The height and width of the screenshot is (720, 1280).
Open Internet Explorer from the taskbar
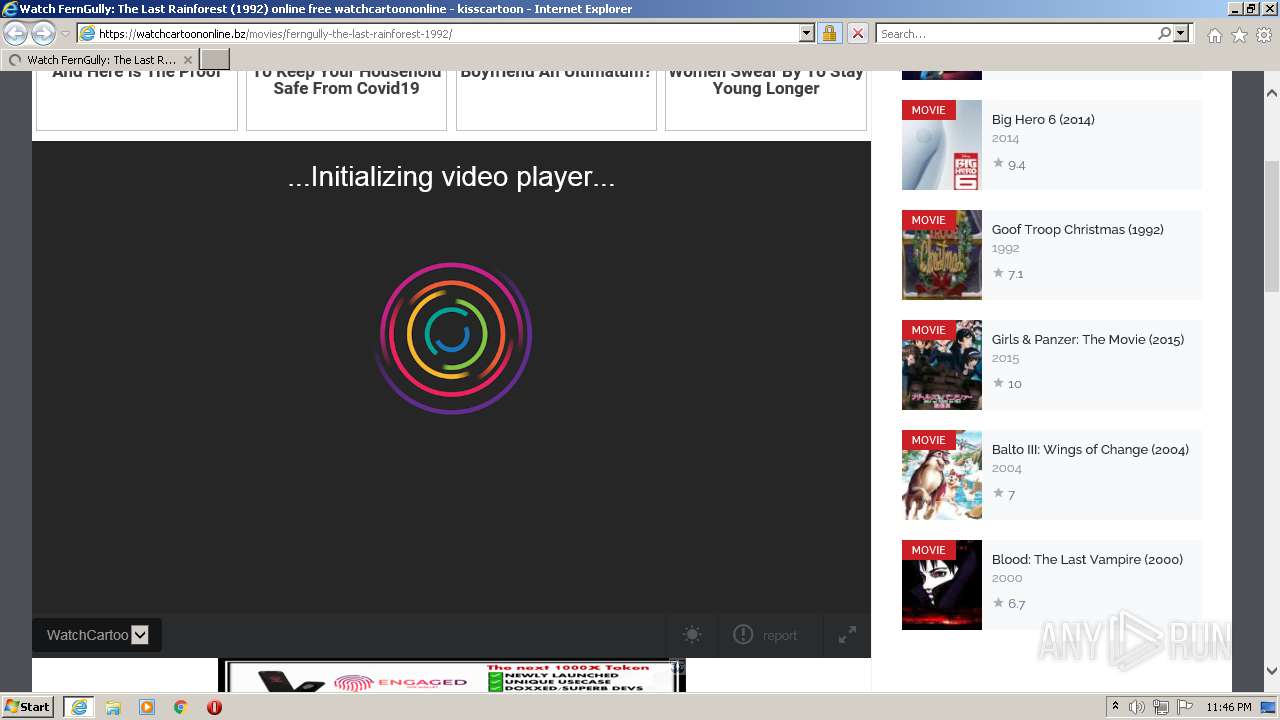pos(79,707)
